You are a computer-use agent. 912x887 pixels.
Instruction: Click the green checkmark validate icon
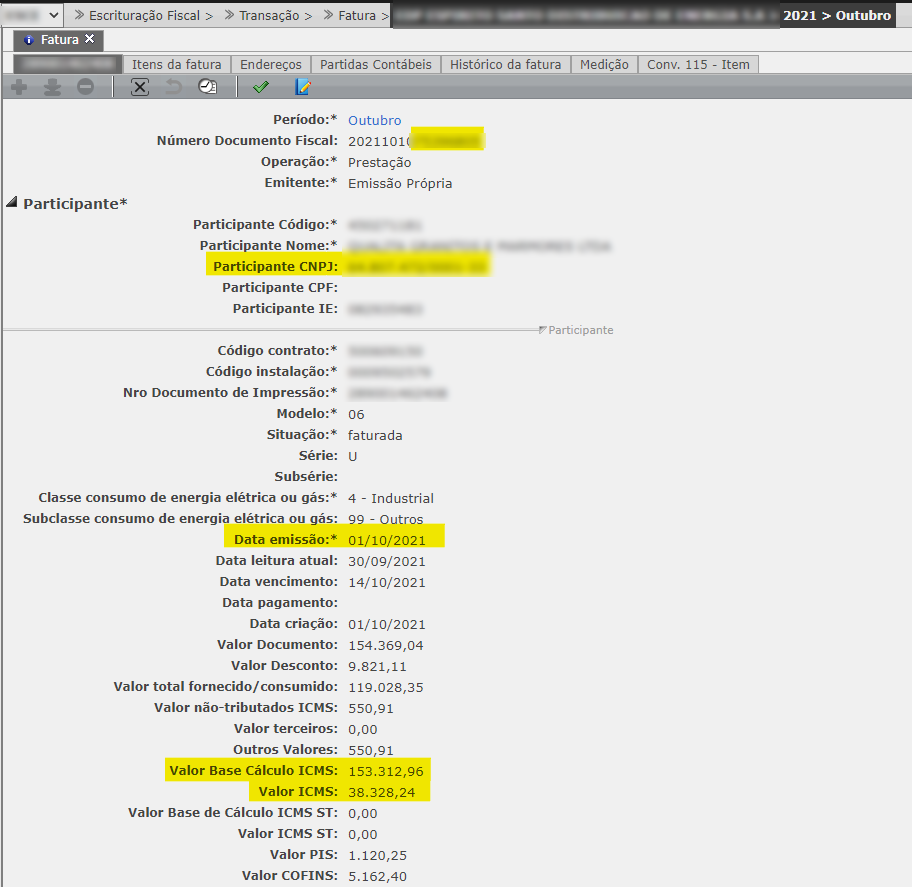(261, 88)
